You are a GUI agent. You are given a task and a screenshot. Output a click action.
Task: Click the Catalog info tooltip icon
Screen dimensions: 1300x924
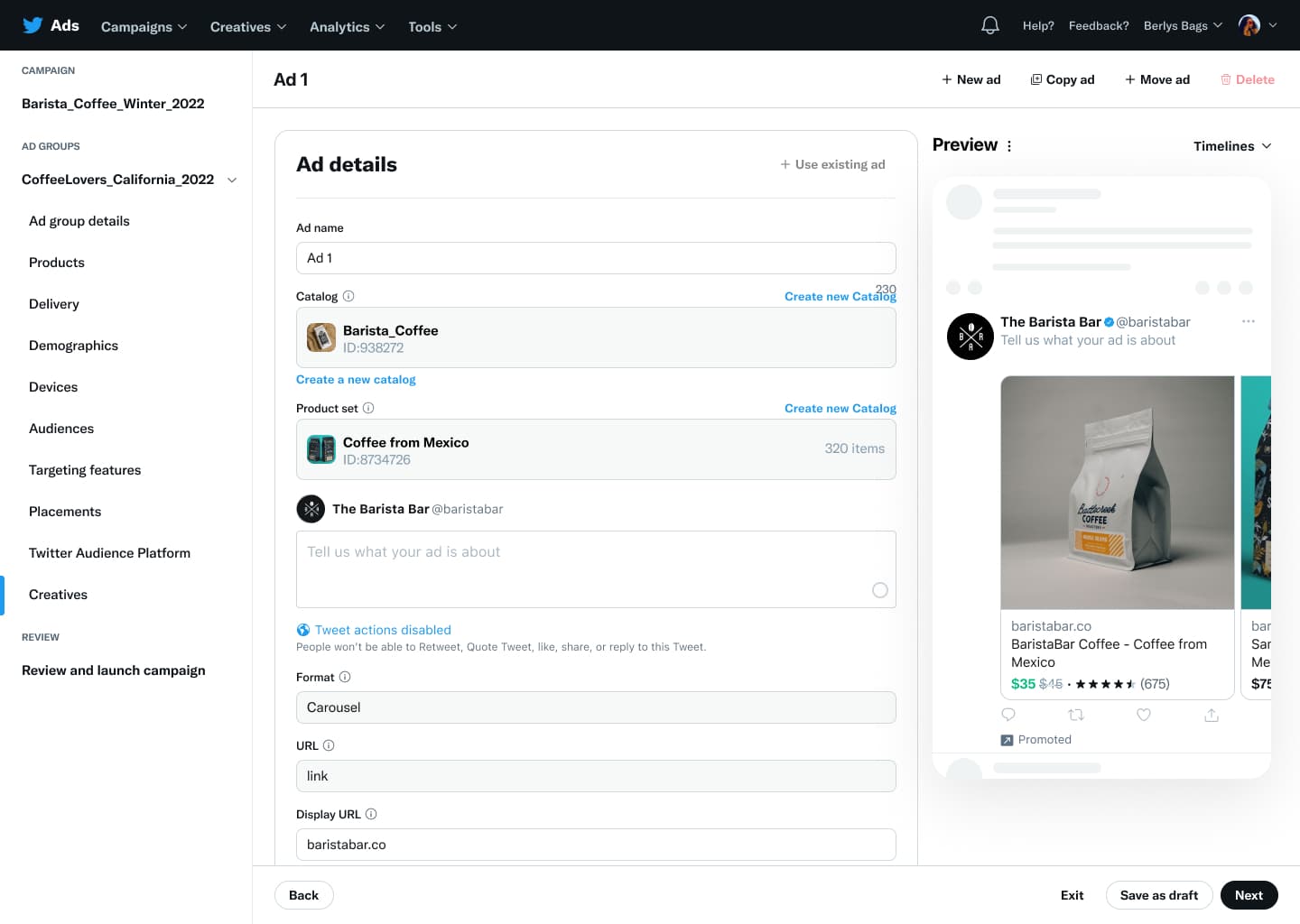tap(348, 296)
